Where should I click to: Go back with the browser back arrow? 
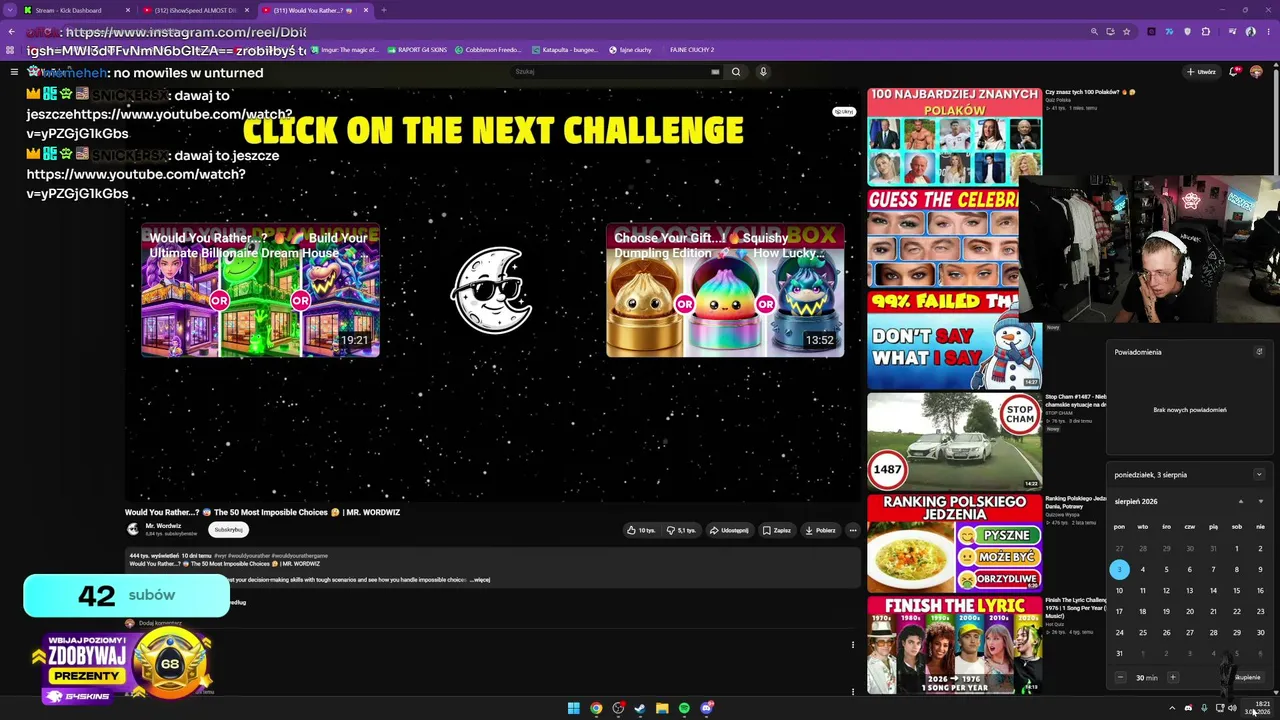(11, 32)
